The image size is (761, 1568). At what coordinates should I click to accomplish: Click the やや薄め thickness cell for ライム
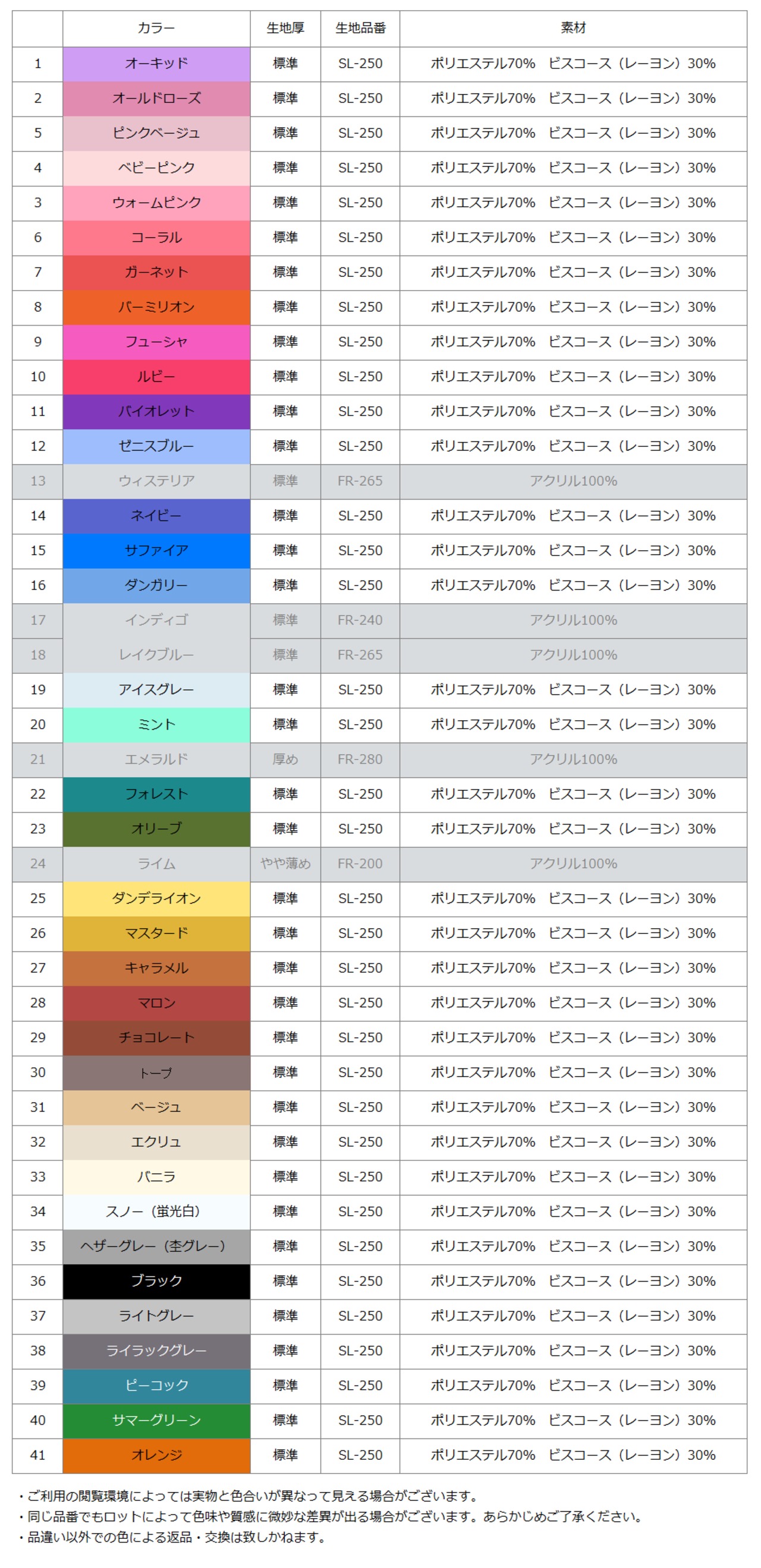pyautogui.click(x=285, y=864)
